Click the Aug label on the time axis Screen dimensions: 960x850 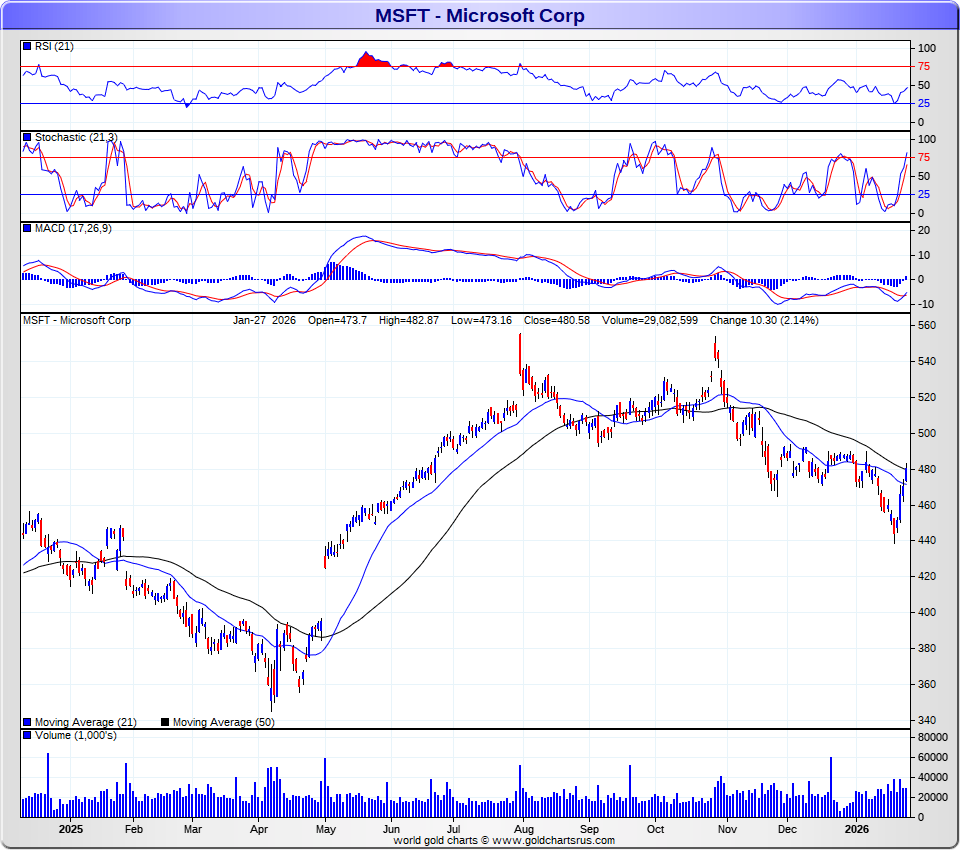(523, 829)
